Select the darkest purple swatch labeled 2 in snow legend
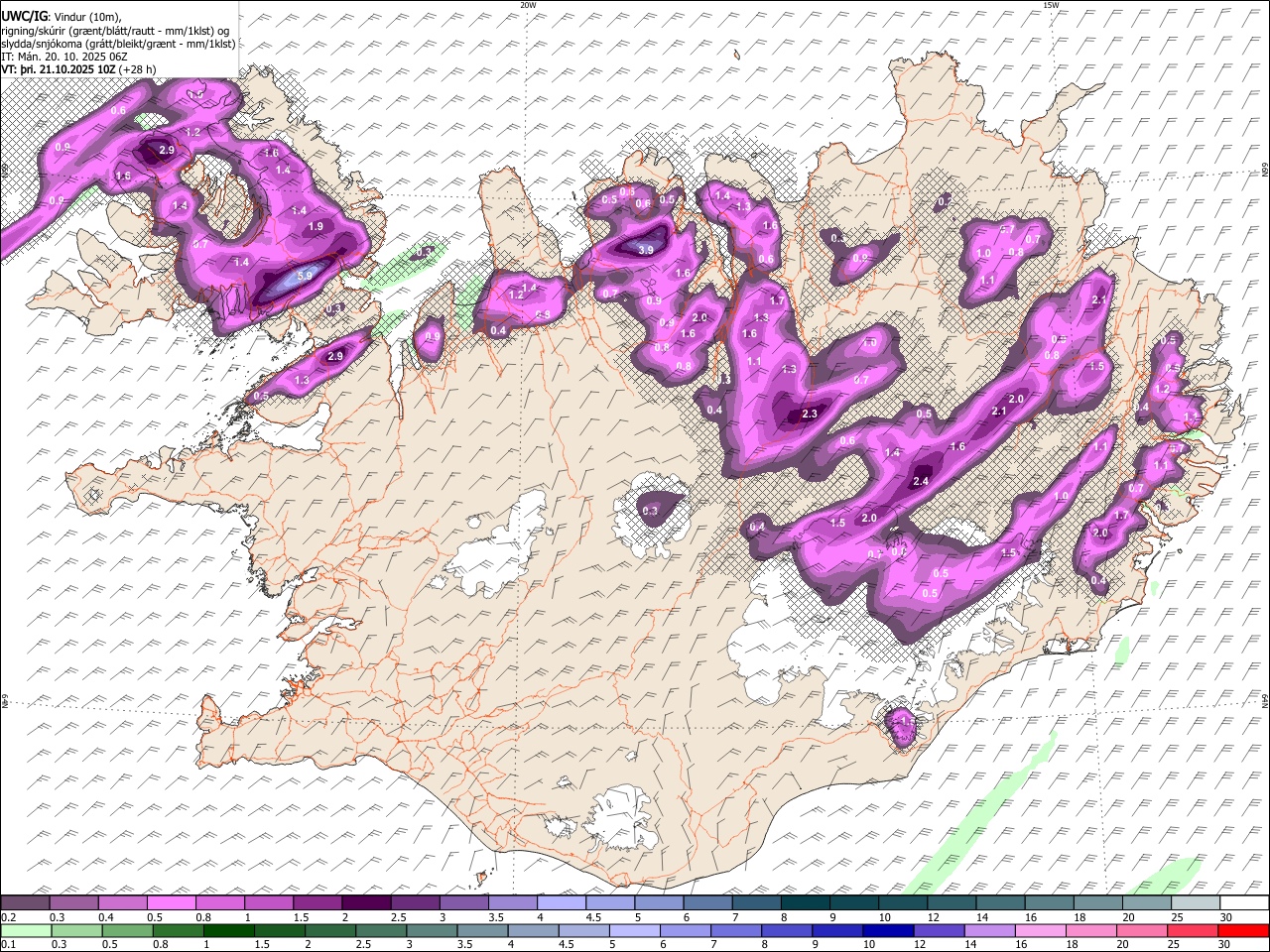Screen dimensions: 1270x952 click(x=366, y=903)
